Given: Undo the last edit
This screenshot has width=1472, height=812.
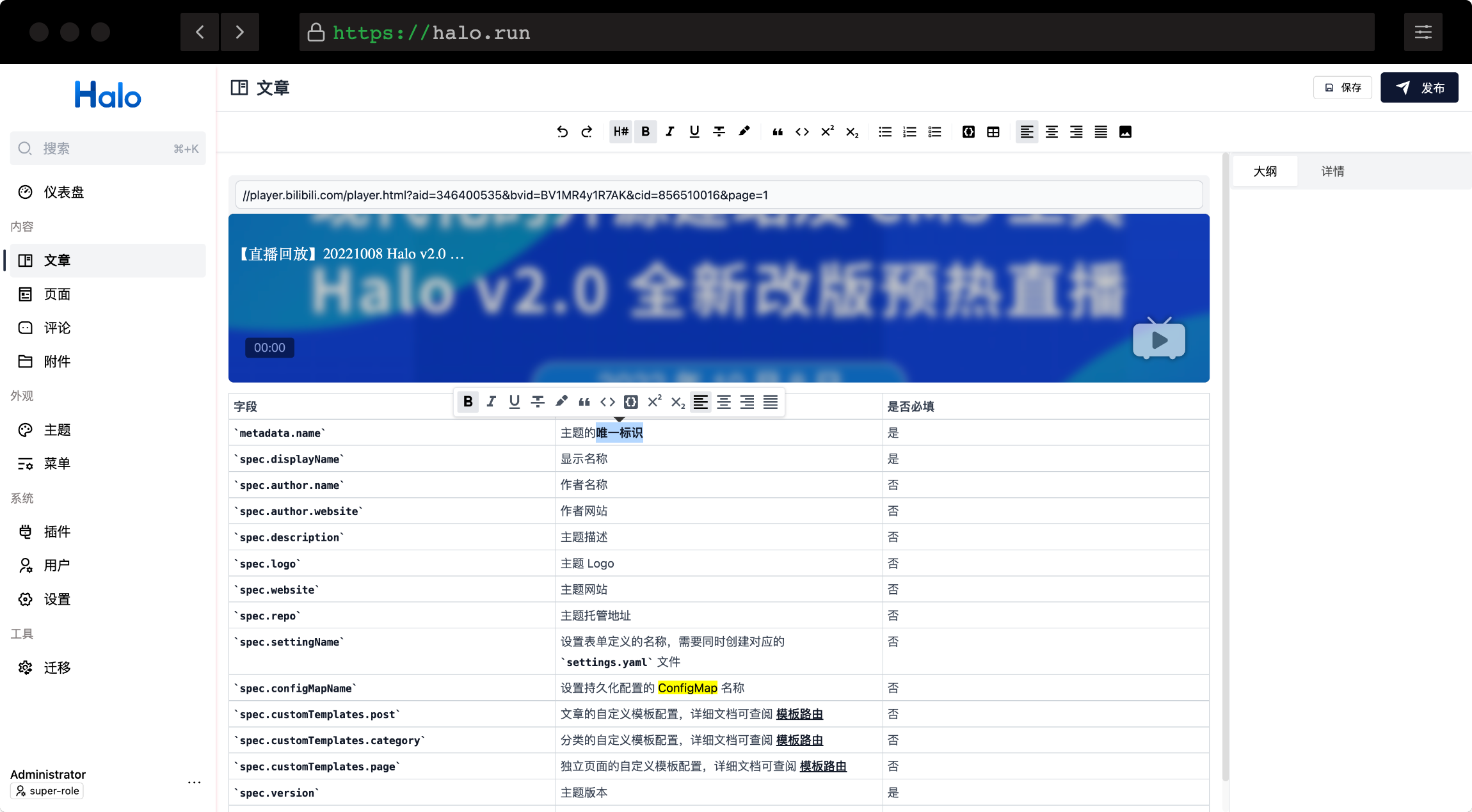Looking at the screenshot, I should 563,132.
